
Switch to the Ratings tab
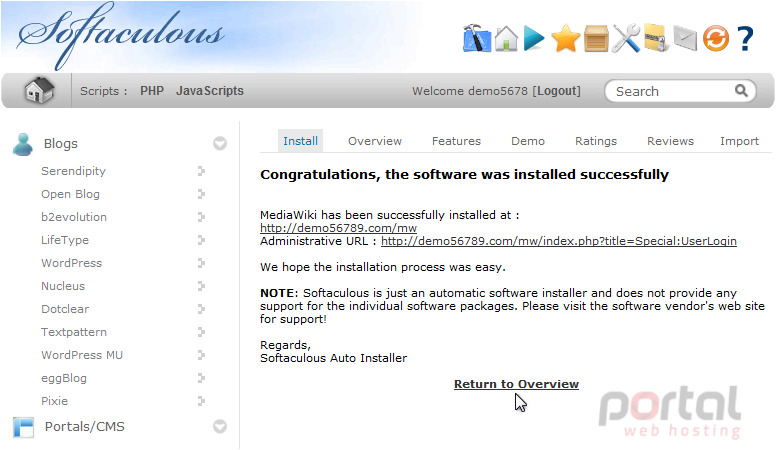(596, 141)
